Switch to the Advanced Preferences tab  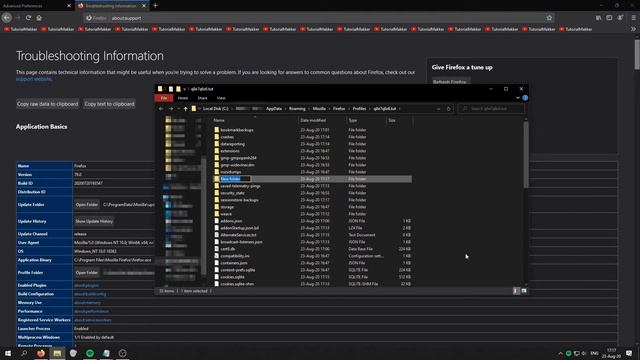[x=36, y=6]
